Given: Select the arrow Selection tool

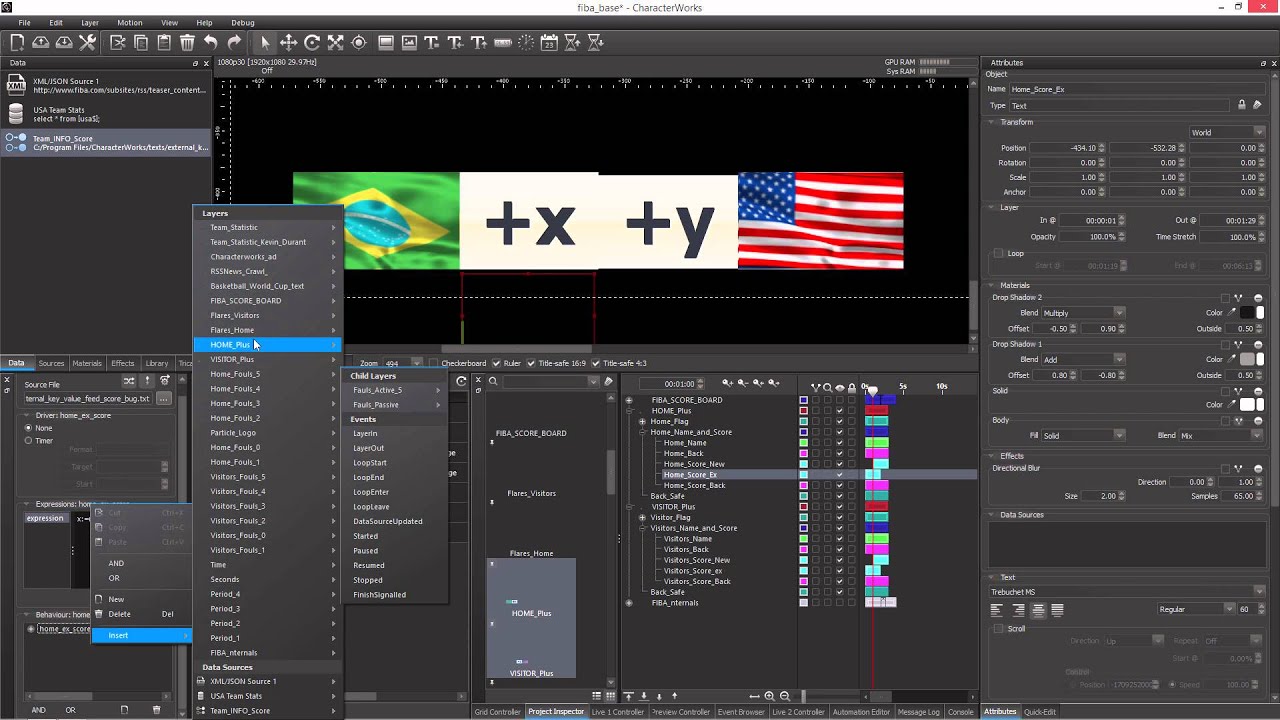Looking at the screenshot, I should pos(265,42).
